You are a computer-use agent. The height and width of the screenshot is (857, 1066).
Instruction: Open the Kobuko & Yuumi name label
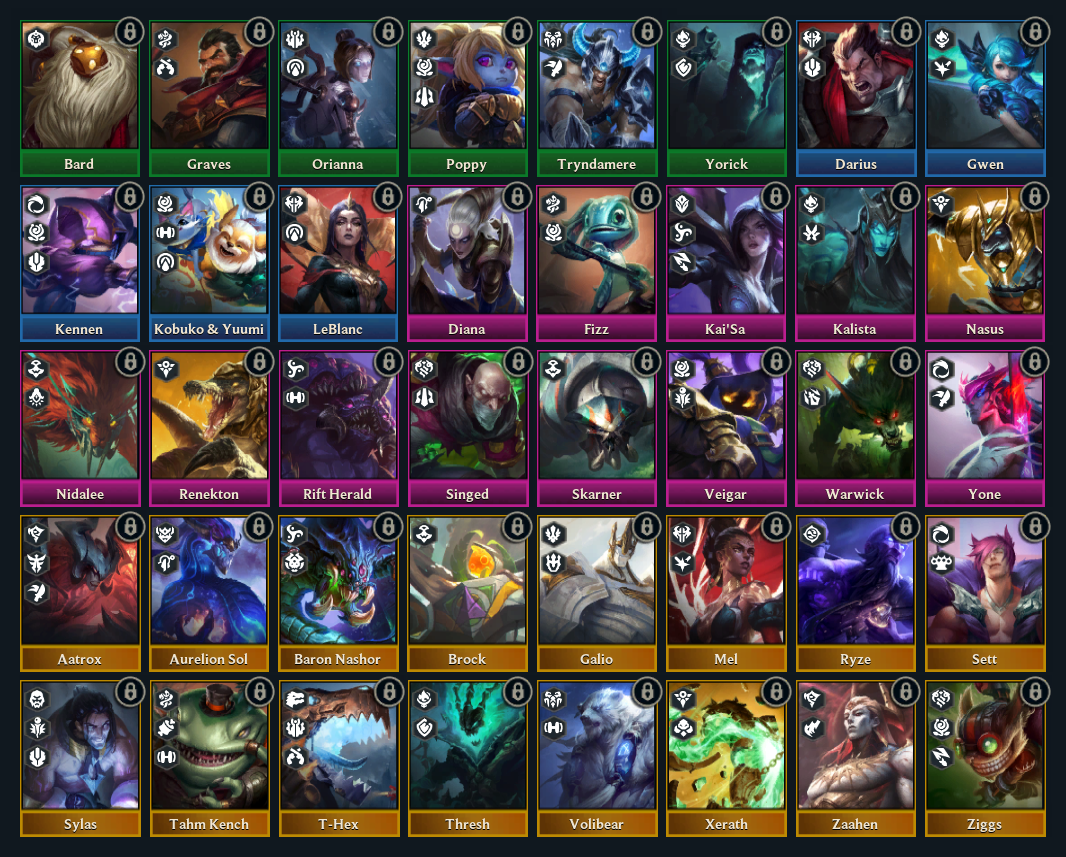(209, 329)
